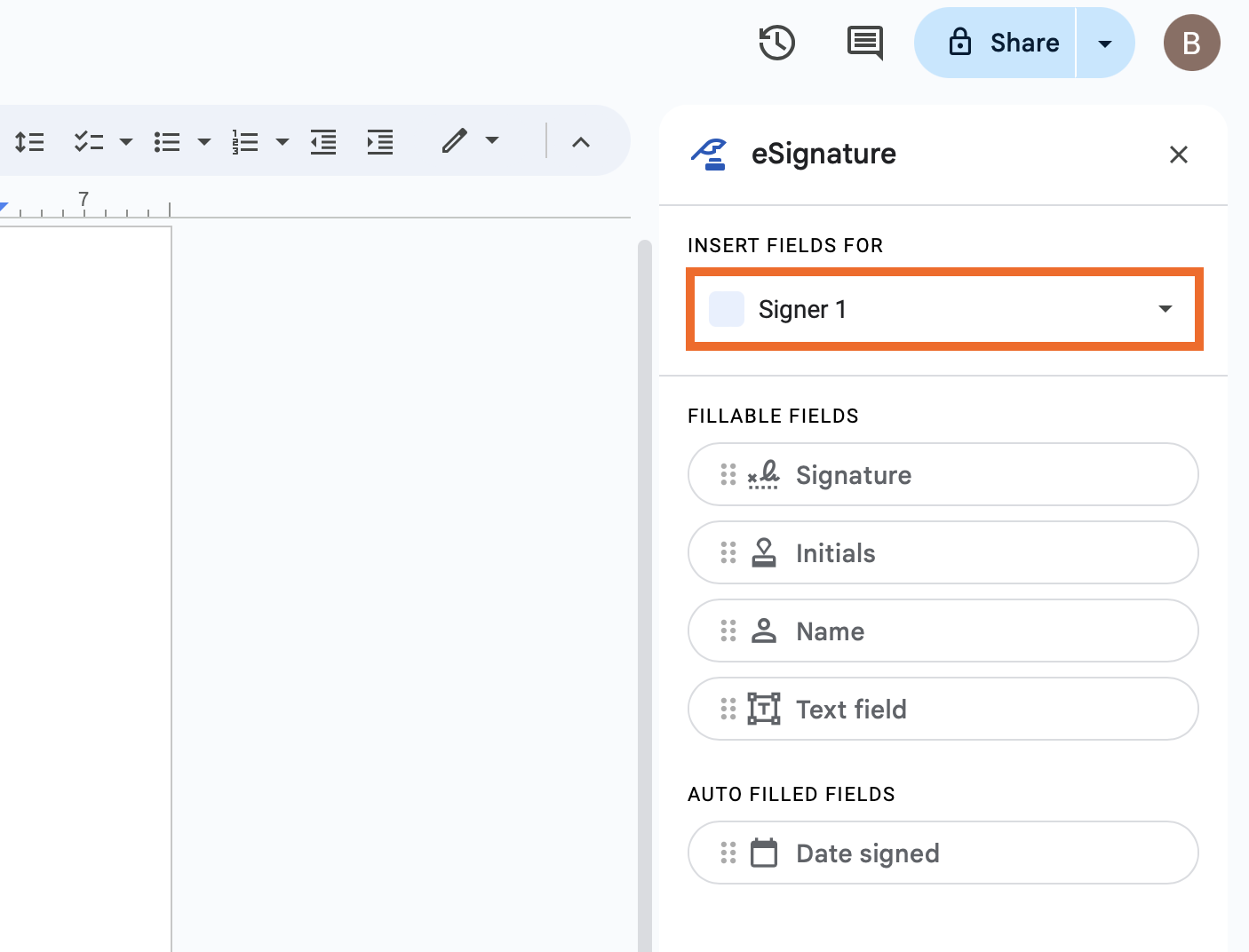
Task: Expand the Signer 1 dropdown
Action: point(1165,309)
